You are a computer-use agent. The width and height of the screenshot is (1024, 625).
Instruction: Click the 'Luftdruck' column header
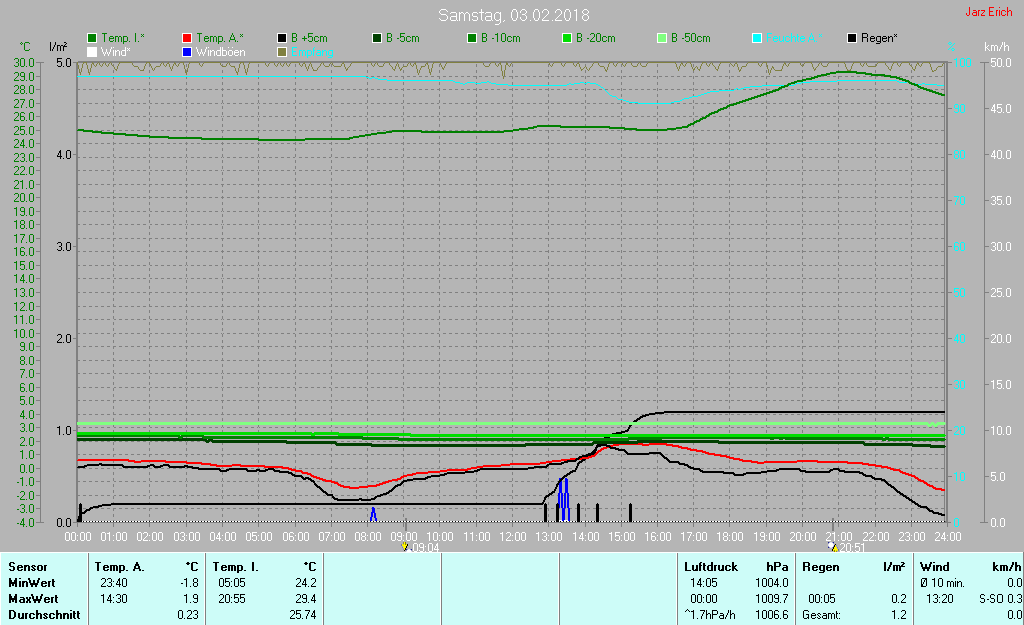pos(711,567)
